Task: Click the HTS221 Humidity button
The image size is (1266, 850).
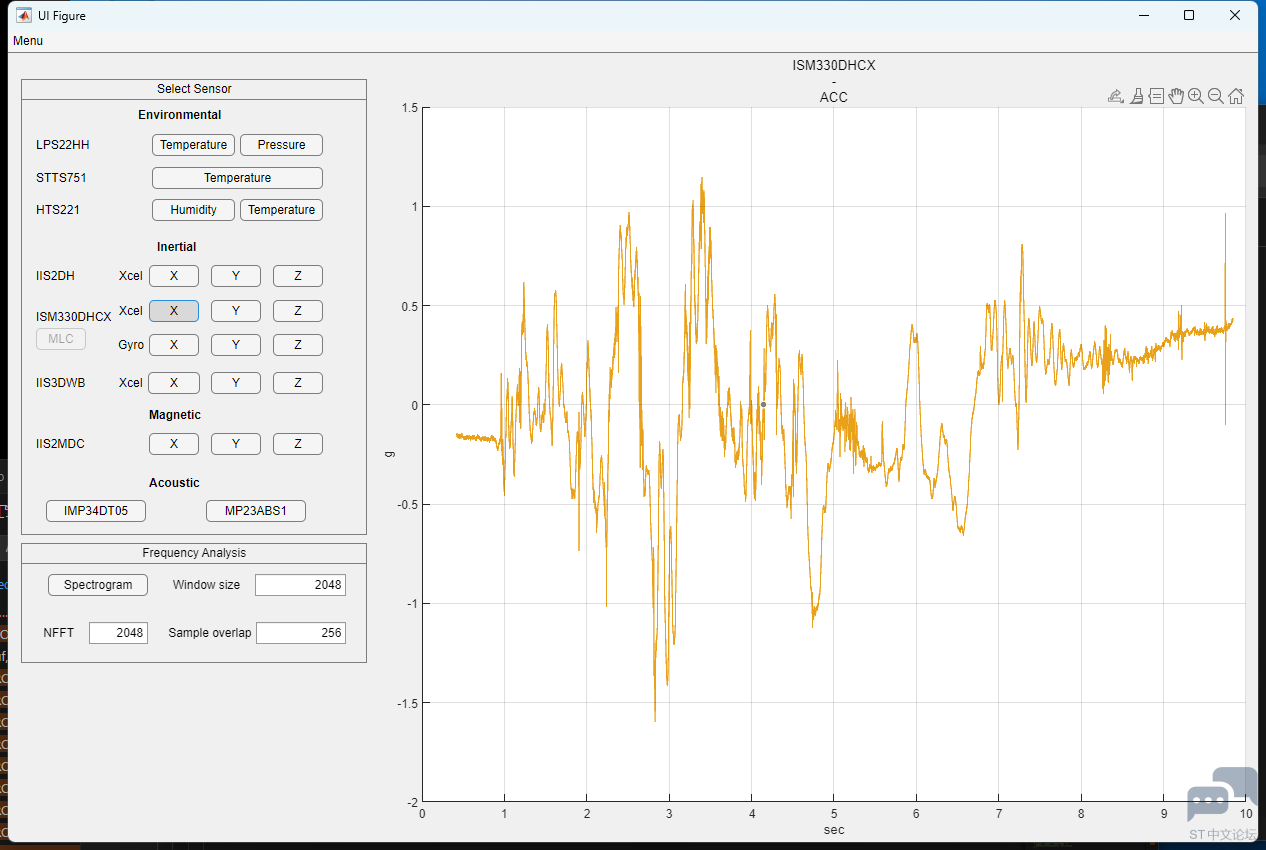Action: point(193,210)
